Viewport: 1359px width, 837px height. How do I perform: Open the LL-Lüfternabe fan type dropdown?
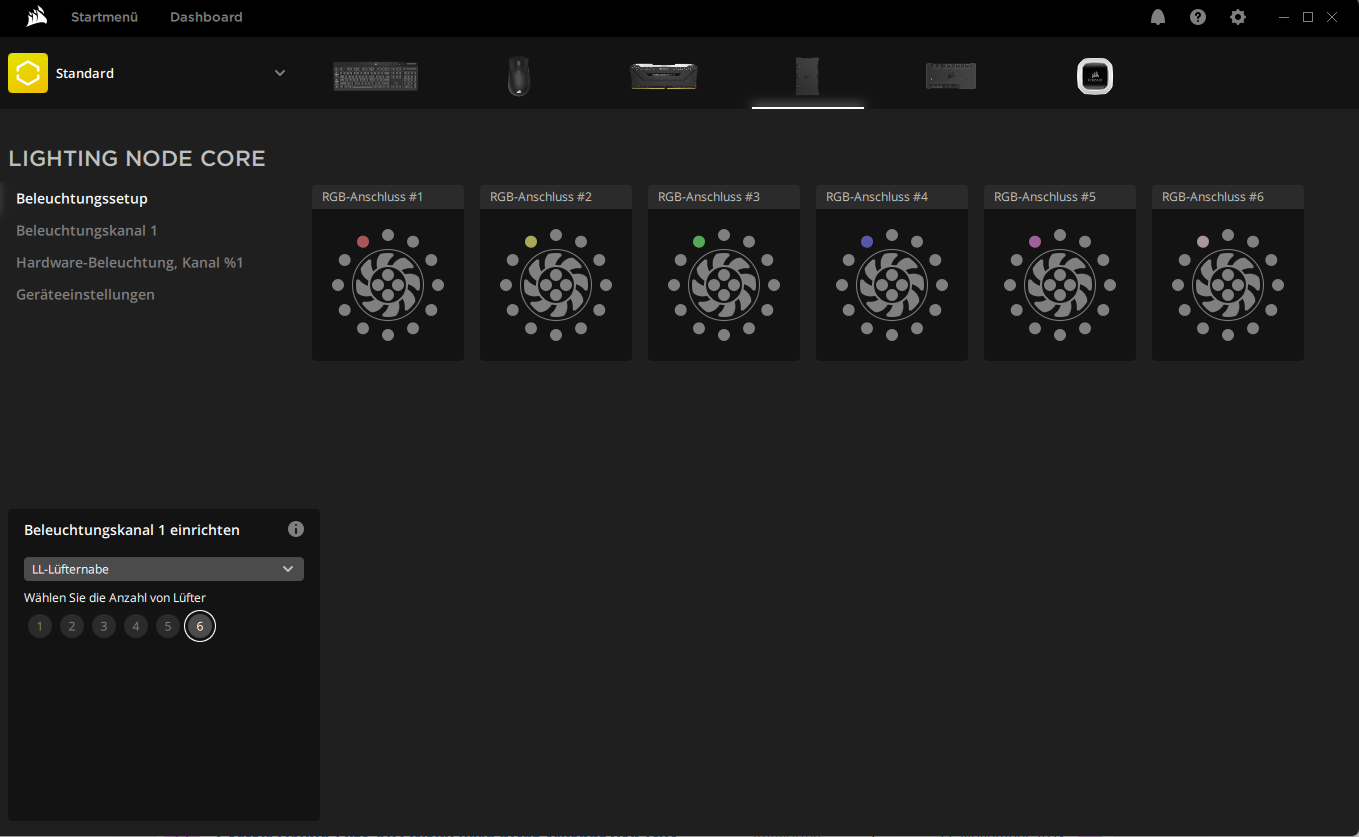coord(164,569)
